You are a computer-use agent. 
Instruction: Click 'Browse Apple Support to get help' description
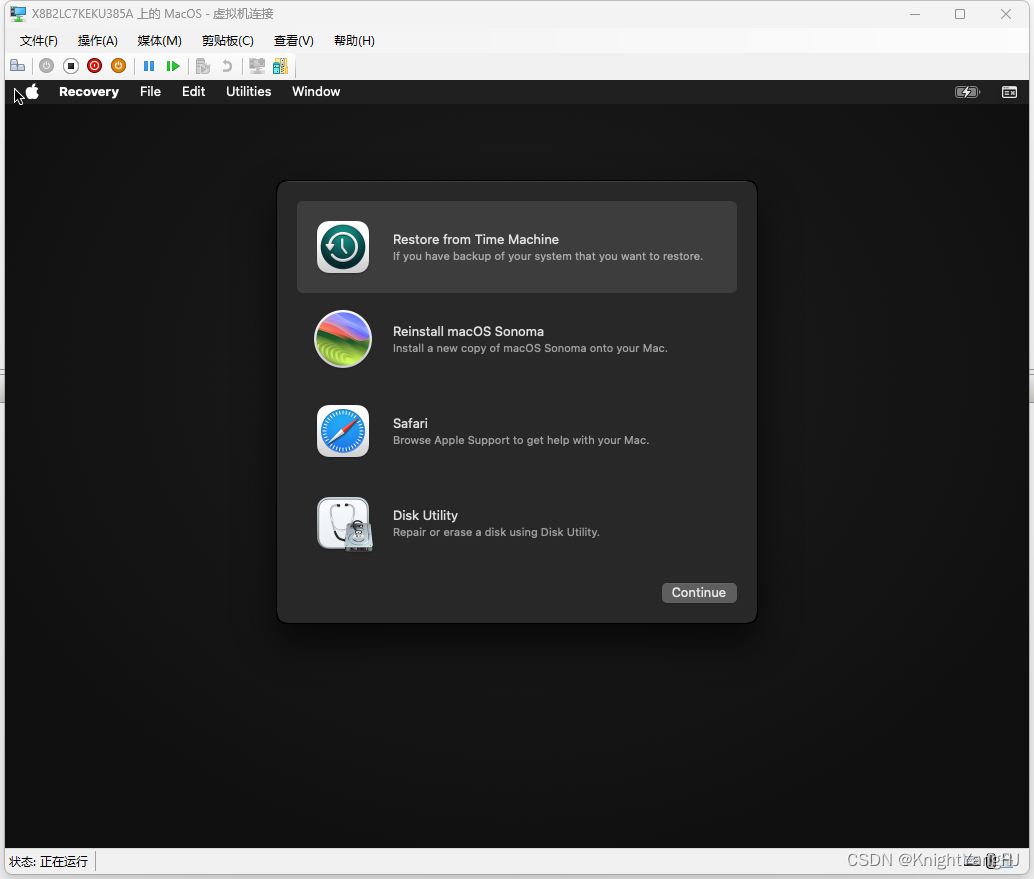(521, 440)
